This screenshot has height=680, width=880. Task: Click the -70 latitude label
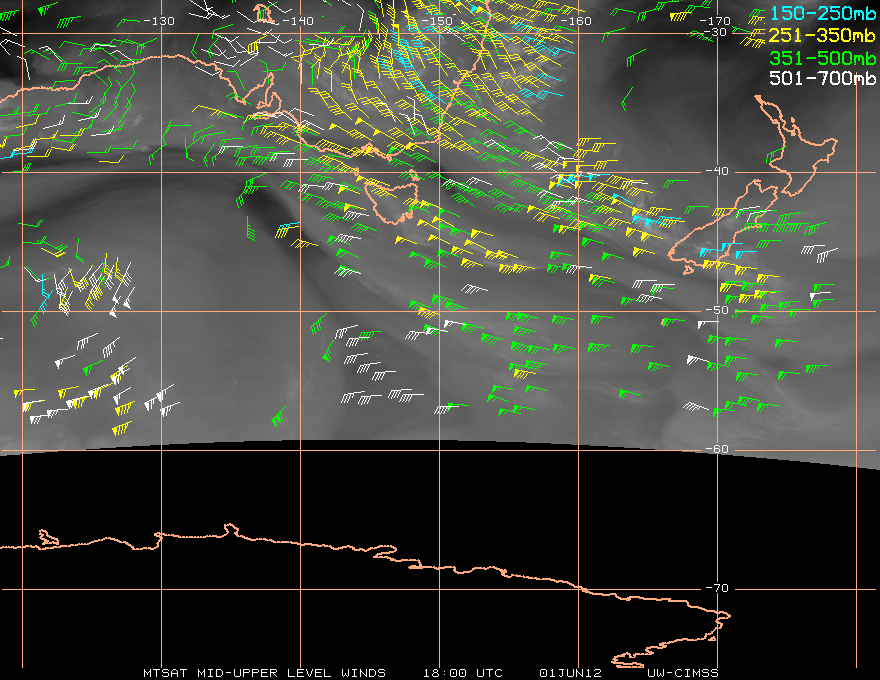717,589
